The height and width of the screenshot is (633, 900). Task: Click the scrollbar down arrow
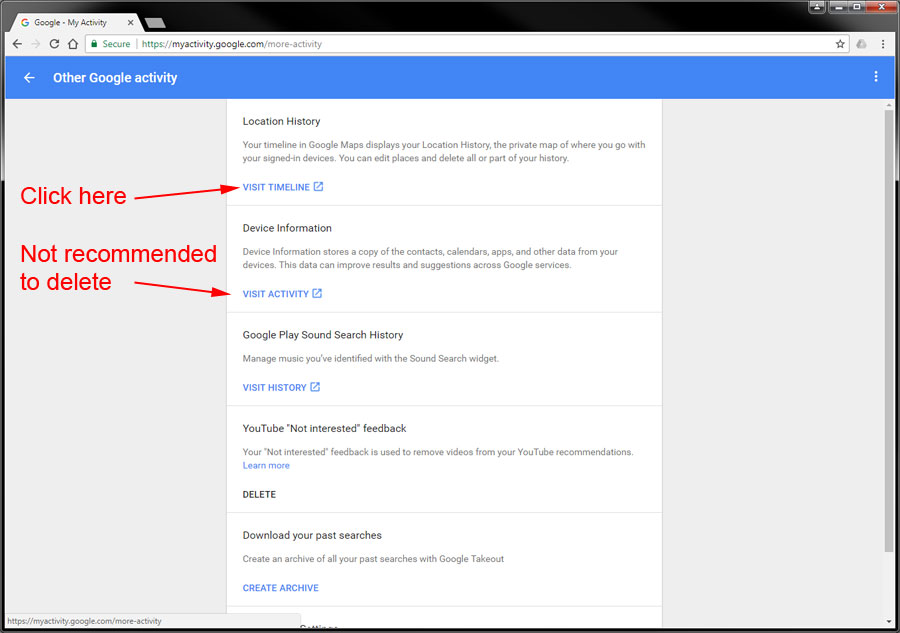(x=889, y=622)
